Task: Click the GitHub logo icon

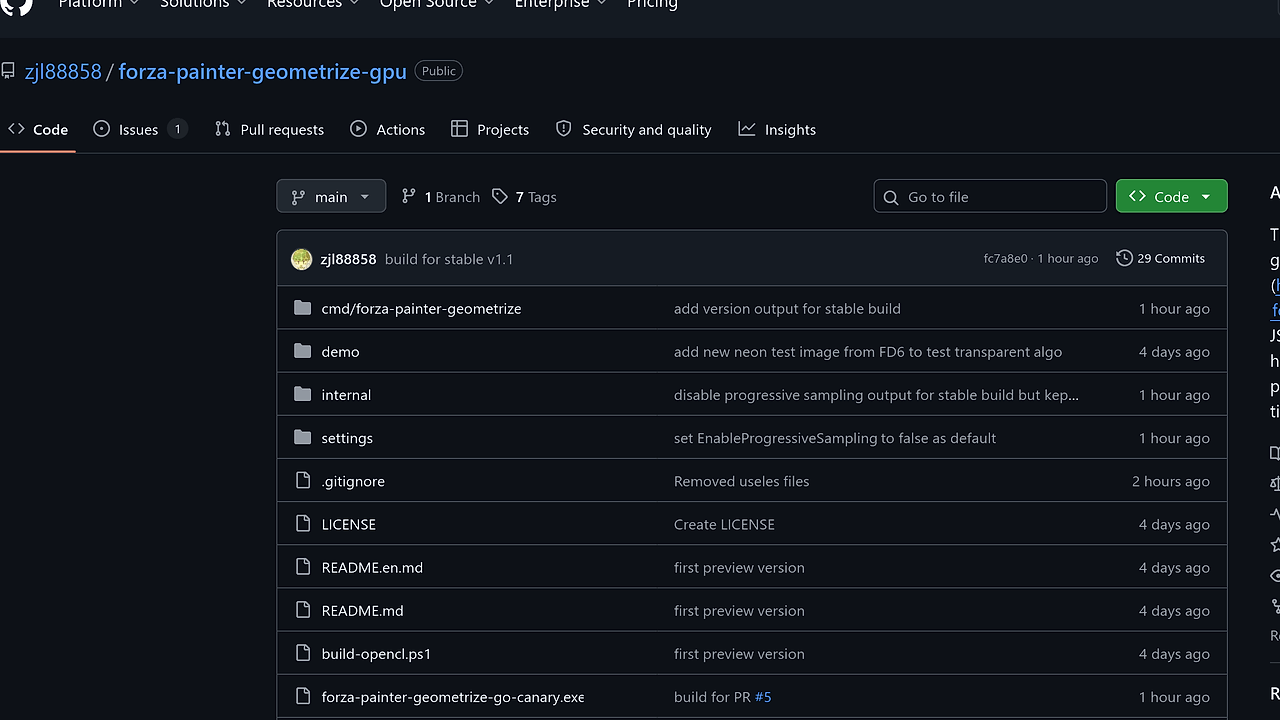Action: coord(16,5)
